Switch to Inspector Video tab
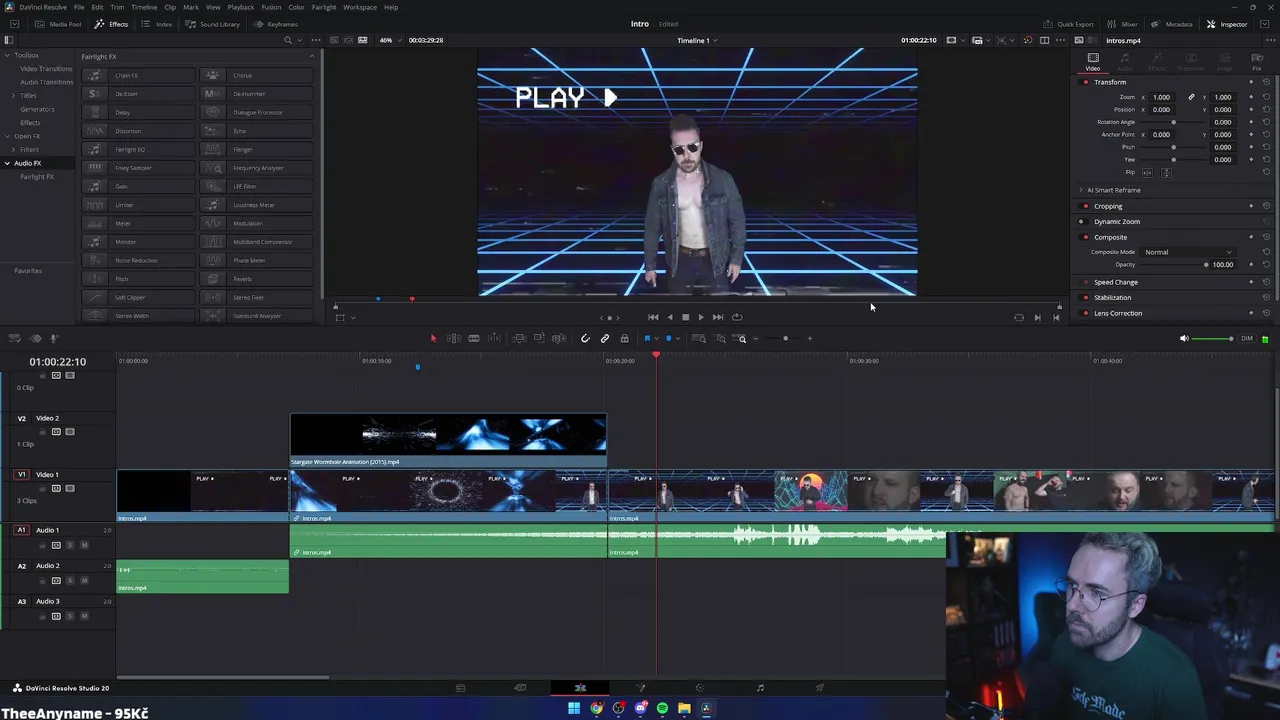1280x720 pixels. click(x=1093, y=62)
